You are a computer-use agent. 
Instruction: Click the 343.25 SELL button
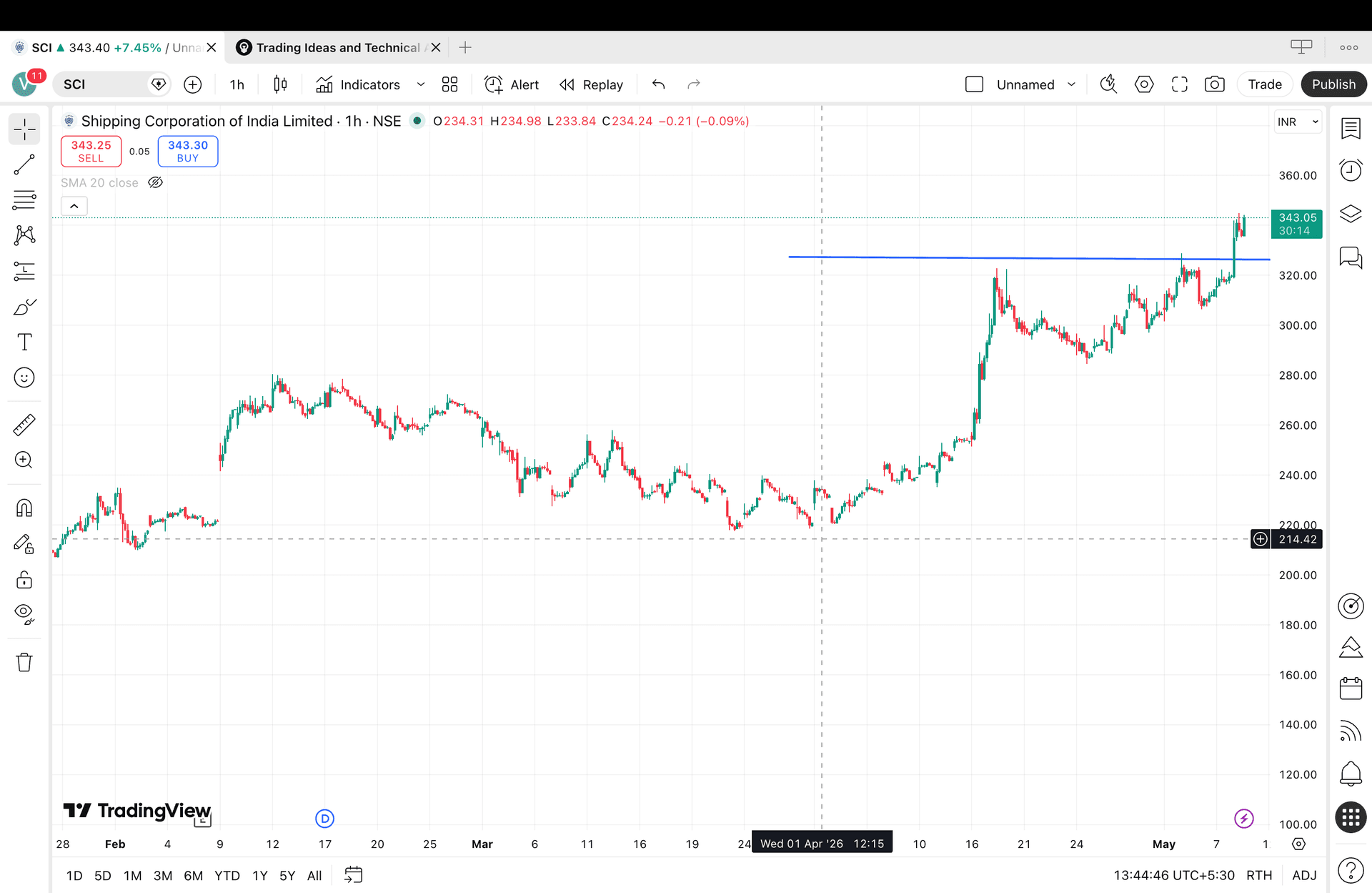tap(91, 151)
